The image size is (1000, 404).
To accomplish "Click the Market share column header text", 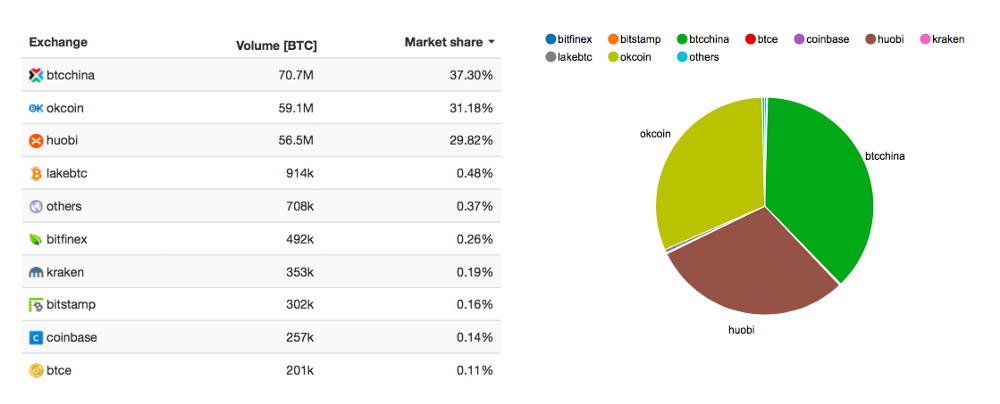I will pos(444,42).
